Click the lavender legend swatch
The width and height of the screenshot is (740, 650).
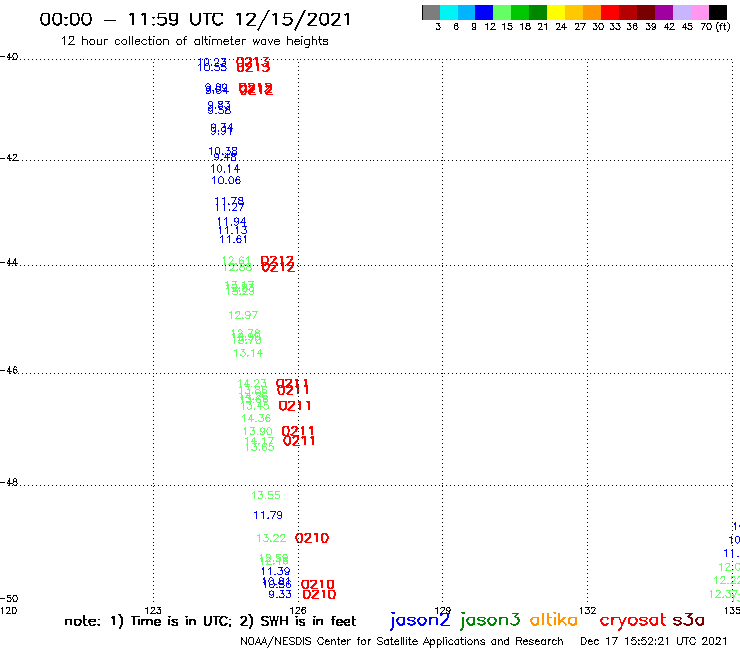[681, 12]
